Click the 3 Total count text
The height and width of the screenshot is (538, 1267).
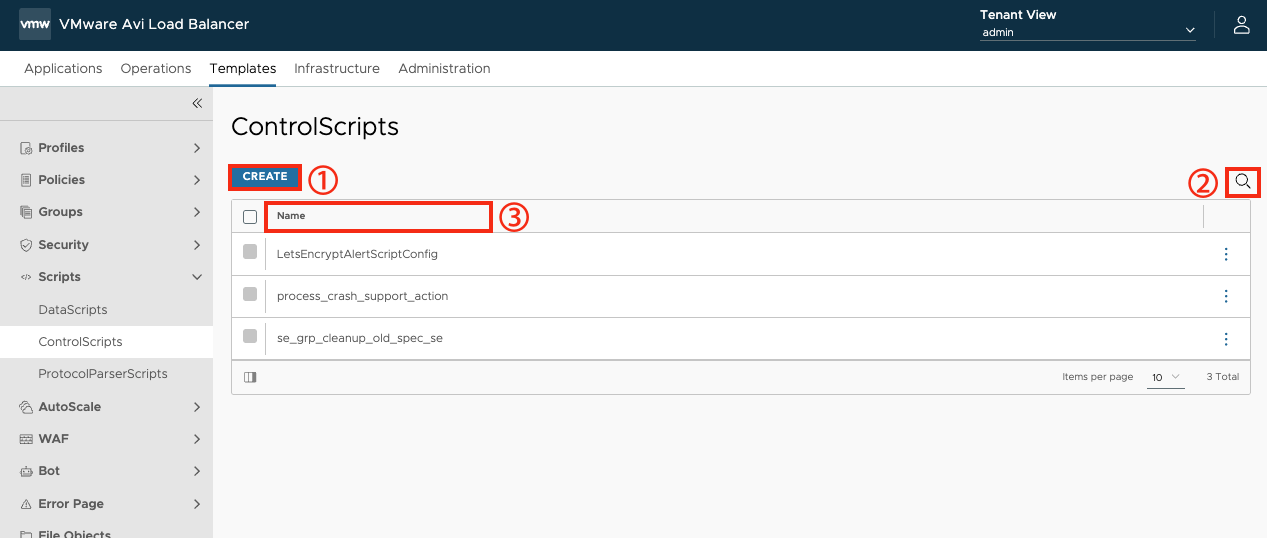click(1223, 377)
